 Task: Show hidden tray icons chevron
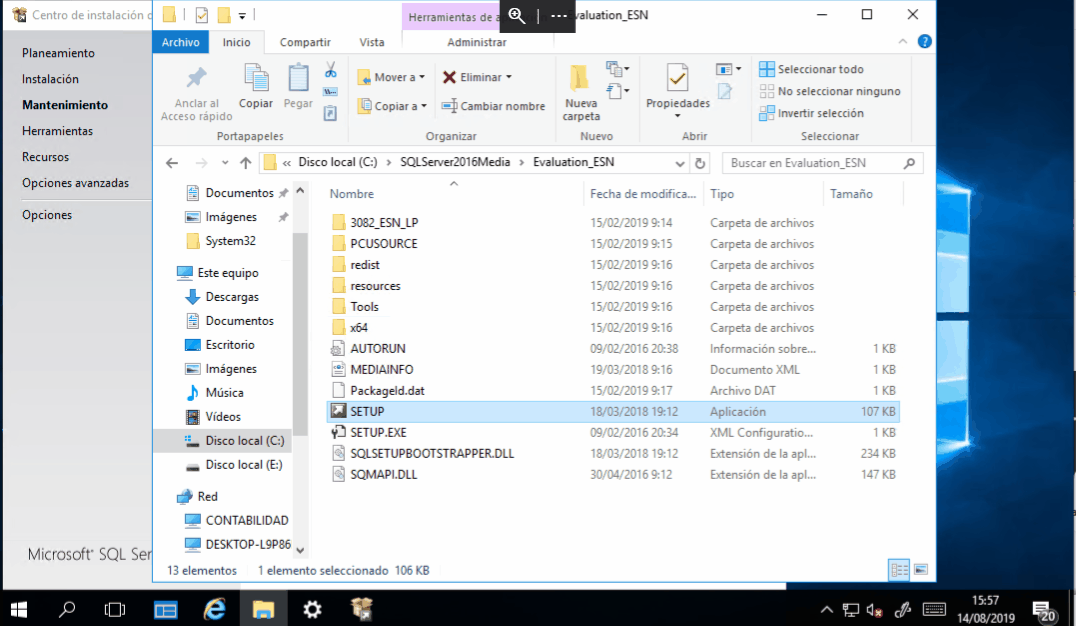tap(827, 610)
